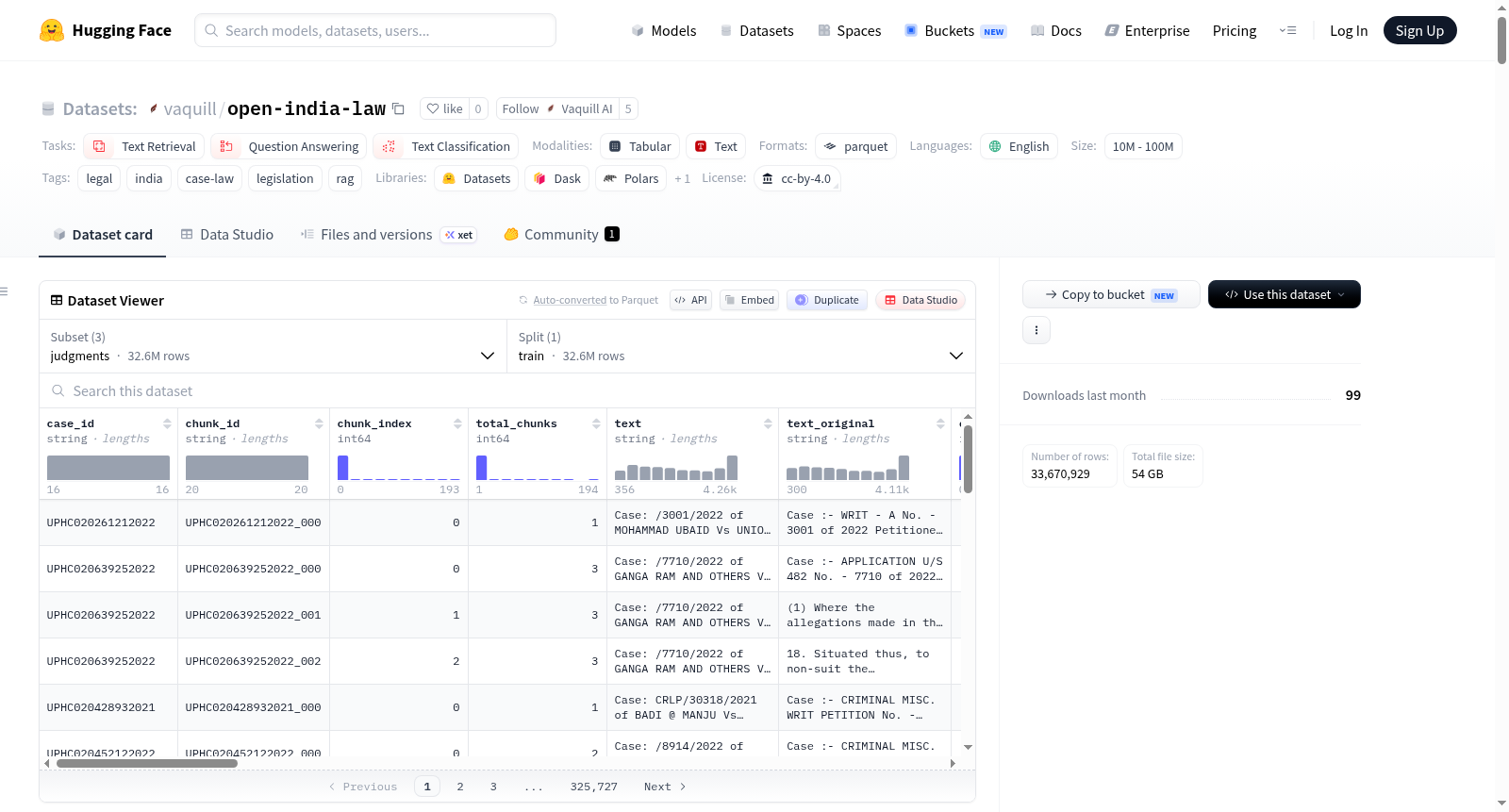The width and height of the screenshot is (1509, 812).
Task: Switch to the Data Studio tab
Action: 227,235
